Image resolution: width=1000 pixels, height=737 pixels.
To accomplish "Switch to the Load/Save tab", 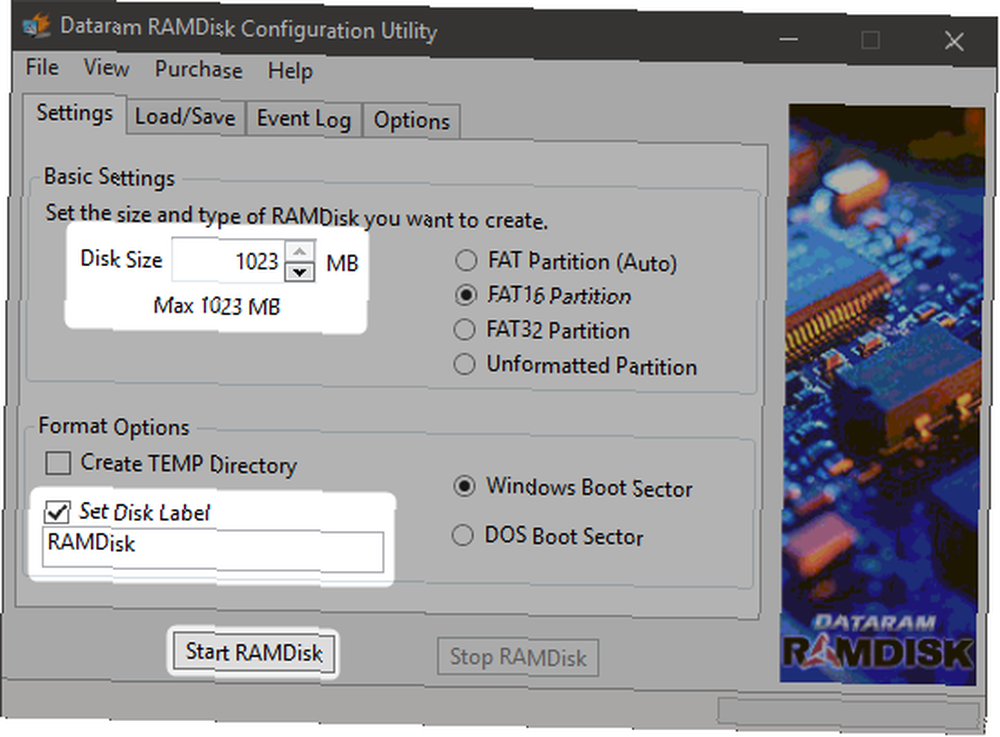I will click(186, 117).
